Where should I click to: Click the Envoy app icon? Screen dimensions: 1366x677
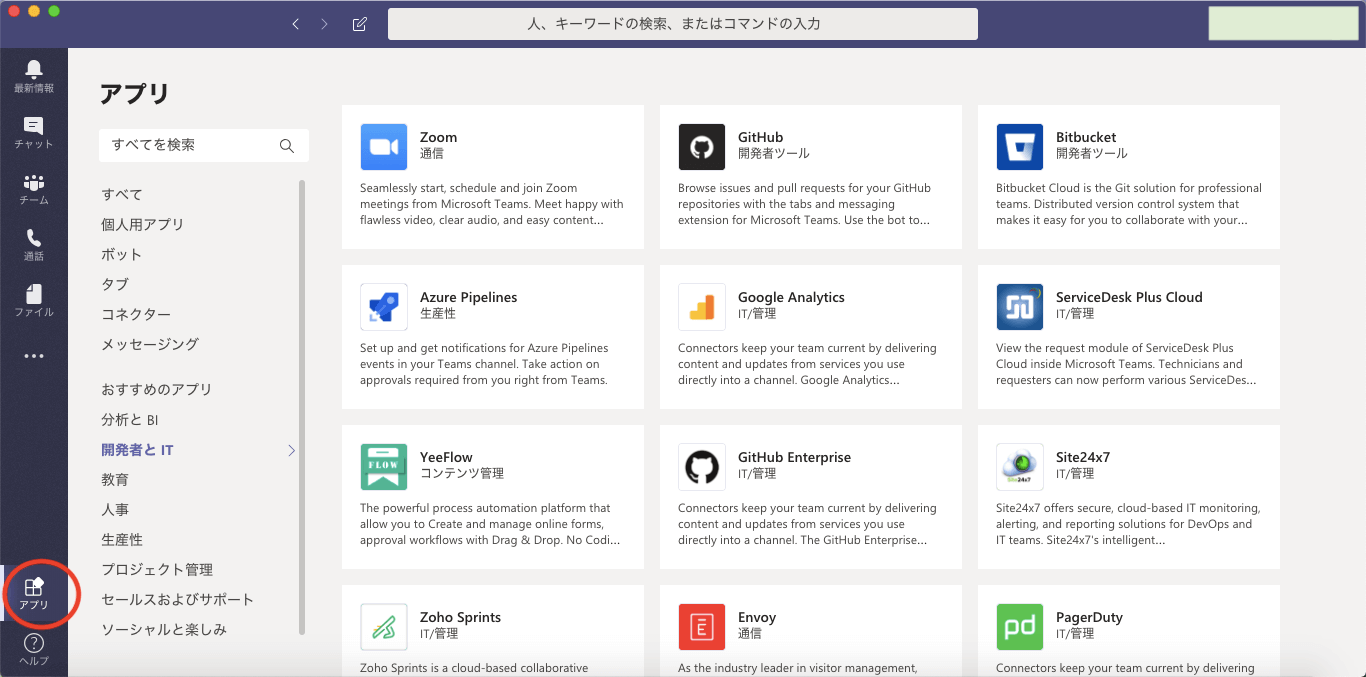[x=702, y=627]
